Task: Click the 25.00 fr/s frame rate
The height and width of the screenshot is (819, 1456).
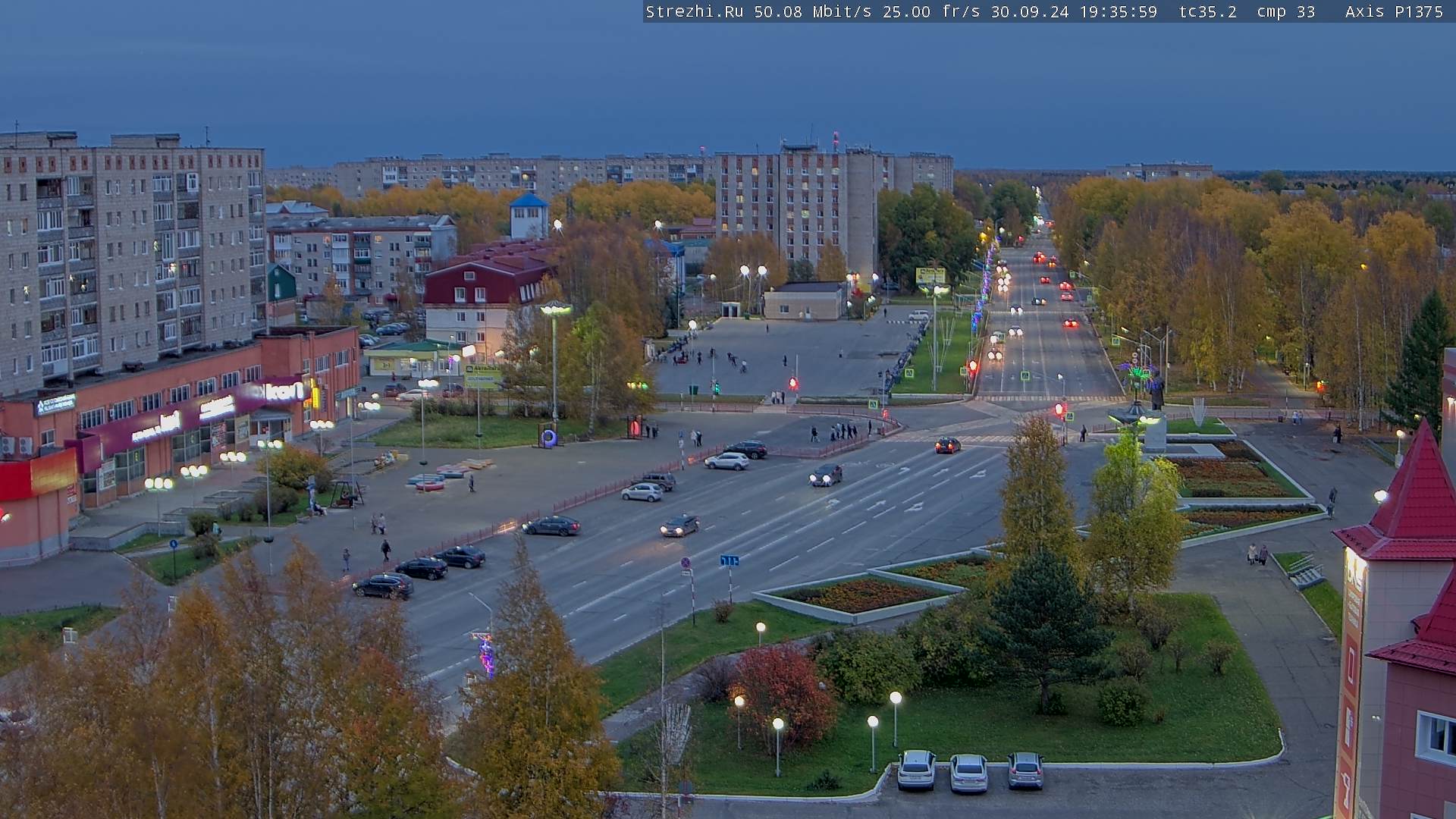Action: pyautogui.click(x=931, y=11)
